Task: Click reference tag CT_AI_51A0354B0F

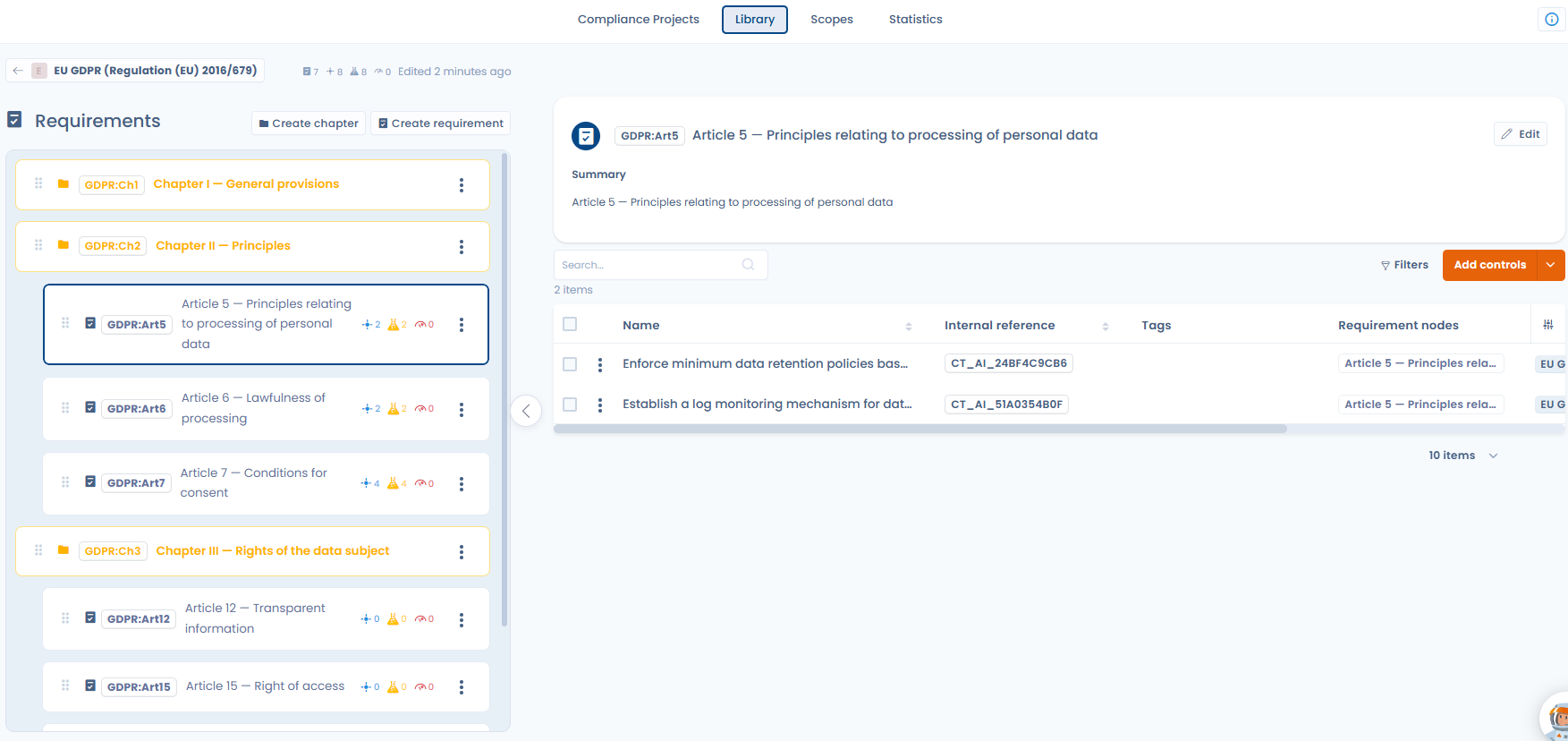Action: pos(1006,405)
